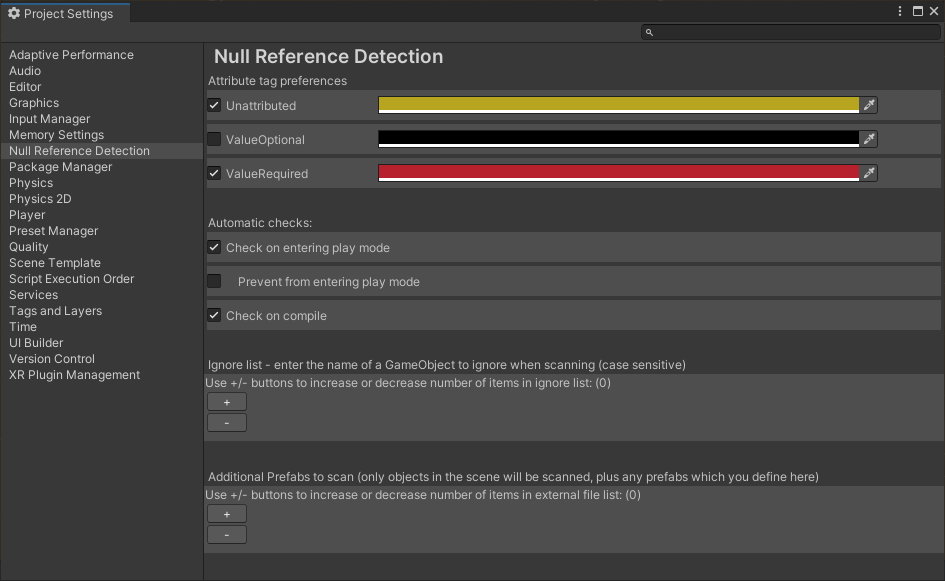Enable the ValueOptional attribute tag checkbox
The image size is (945, 581).
click(x=213, y=139)
